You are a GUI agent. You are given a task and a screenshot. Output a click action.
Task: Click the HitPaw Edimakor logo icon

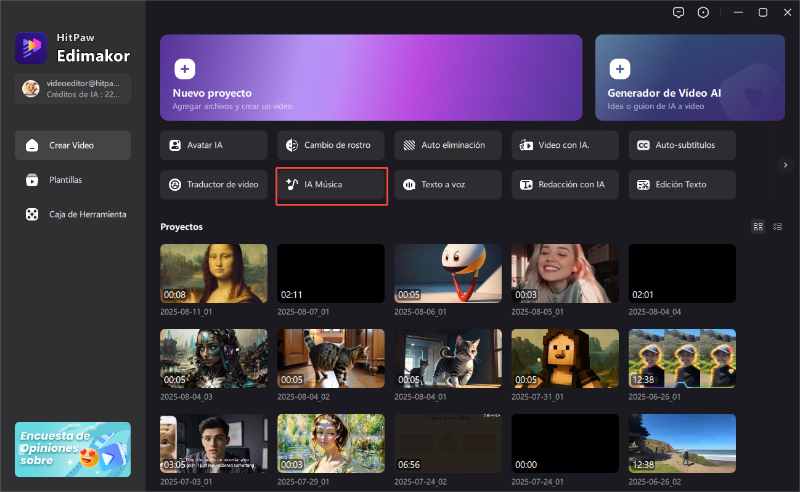[31, 47]
